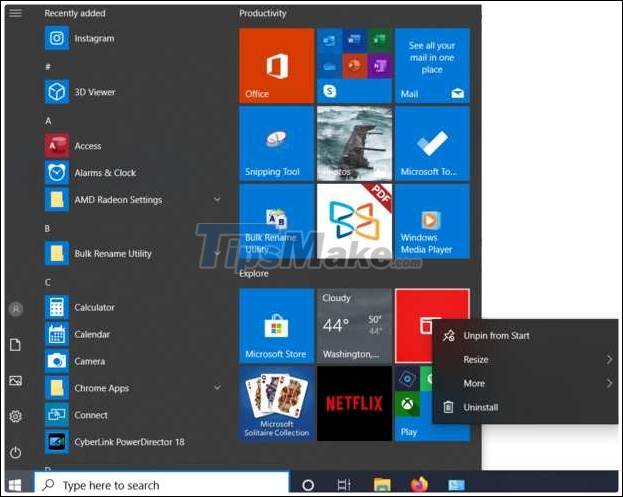This screenshot has height=497, width=623.
Task: Open the Cloudy Washington weather tile
Action: pyautogui.click(x=354, y=326)
